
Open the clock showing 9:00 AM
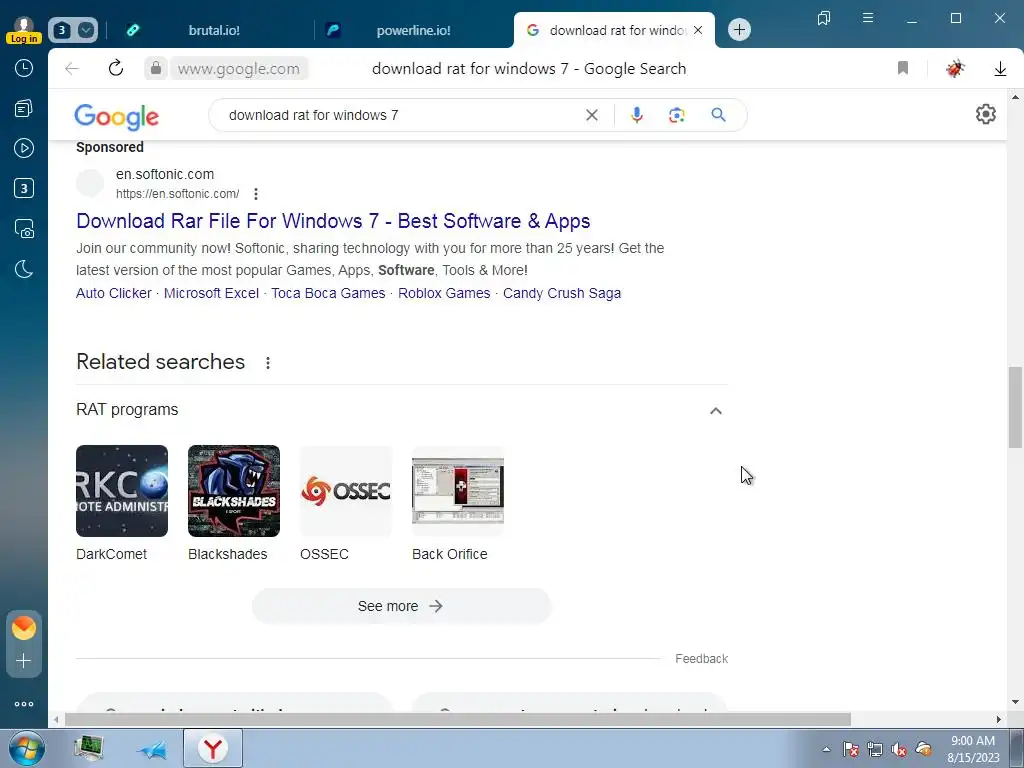[x=973, y=749]
